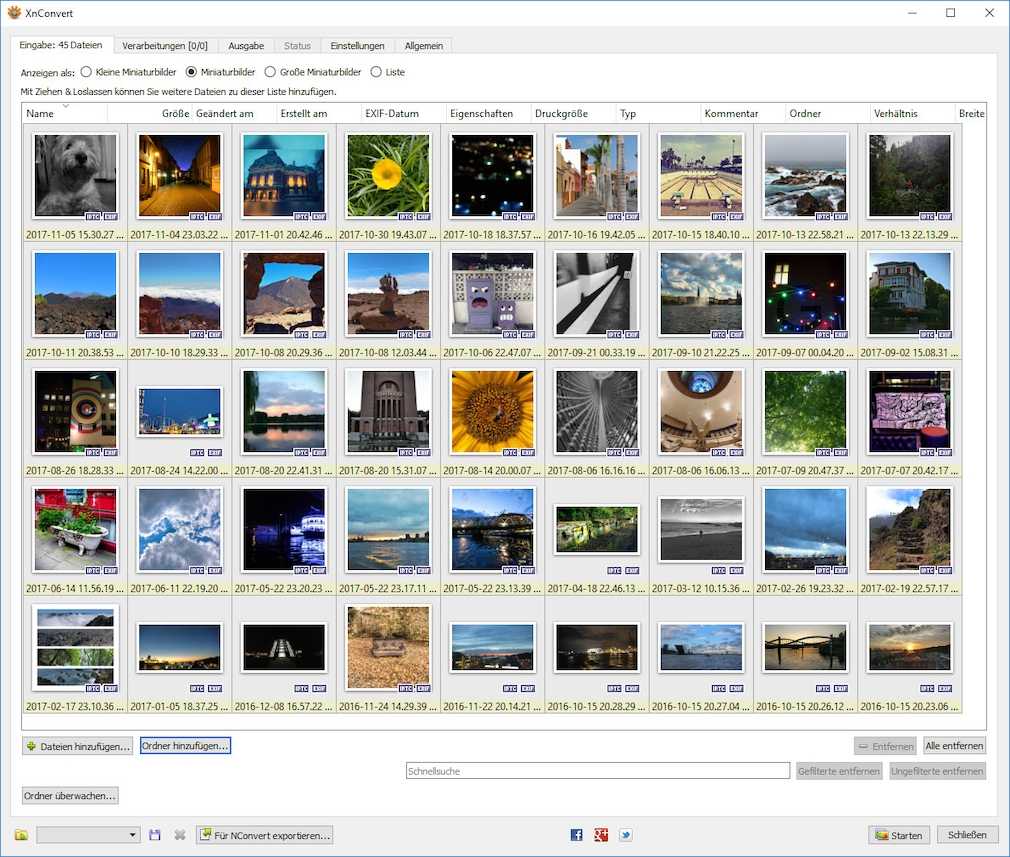
Task: Select the bridge sunset photo 2016-10-15 20.26.12
Action: (x=806, y=648)
